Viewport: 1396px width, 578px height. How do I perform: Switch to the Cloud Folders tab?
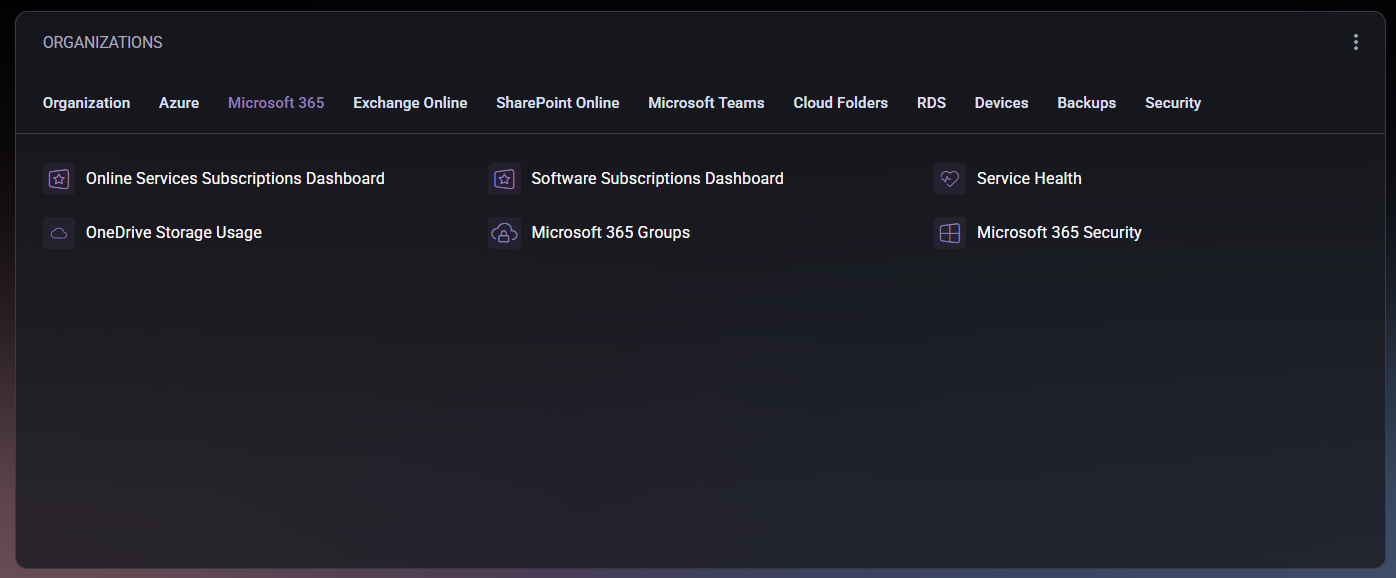tap(840, 103)
